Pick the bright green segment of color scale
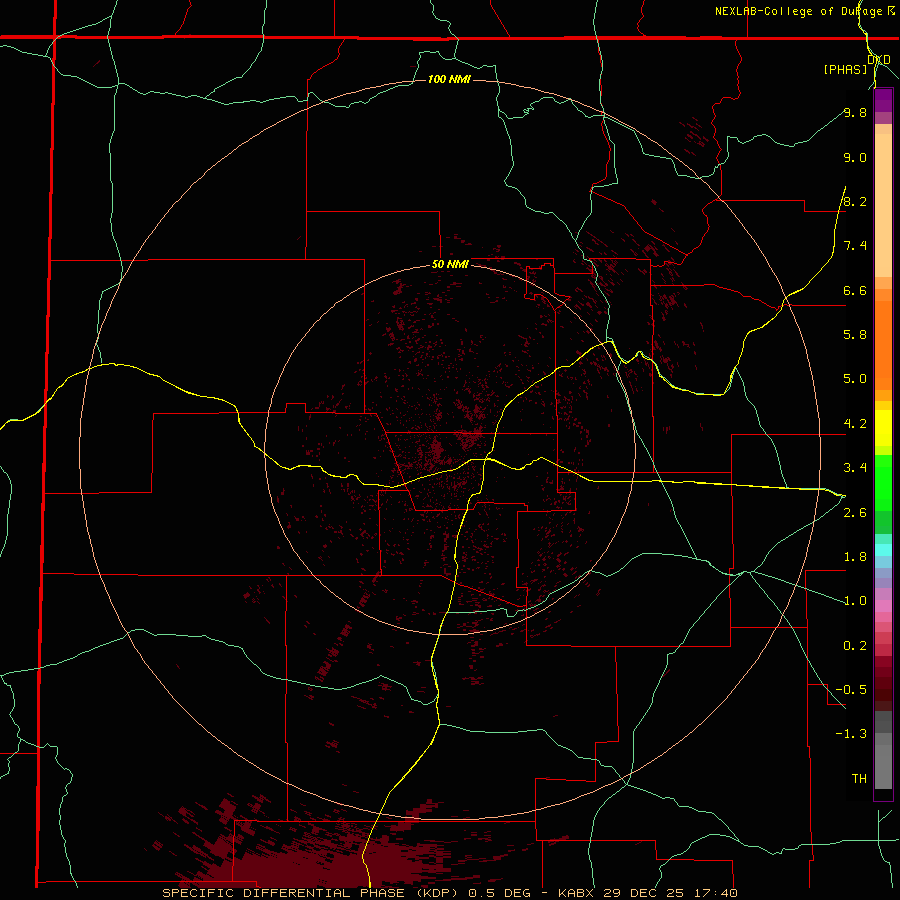Image resolution: width=900 pixels, height=900 pixels. pos(883,482)
